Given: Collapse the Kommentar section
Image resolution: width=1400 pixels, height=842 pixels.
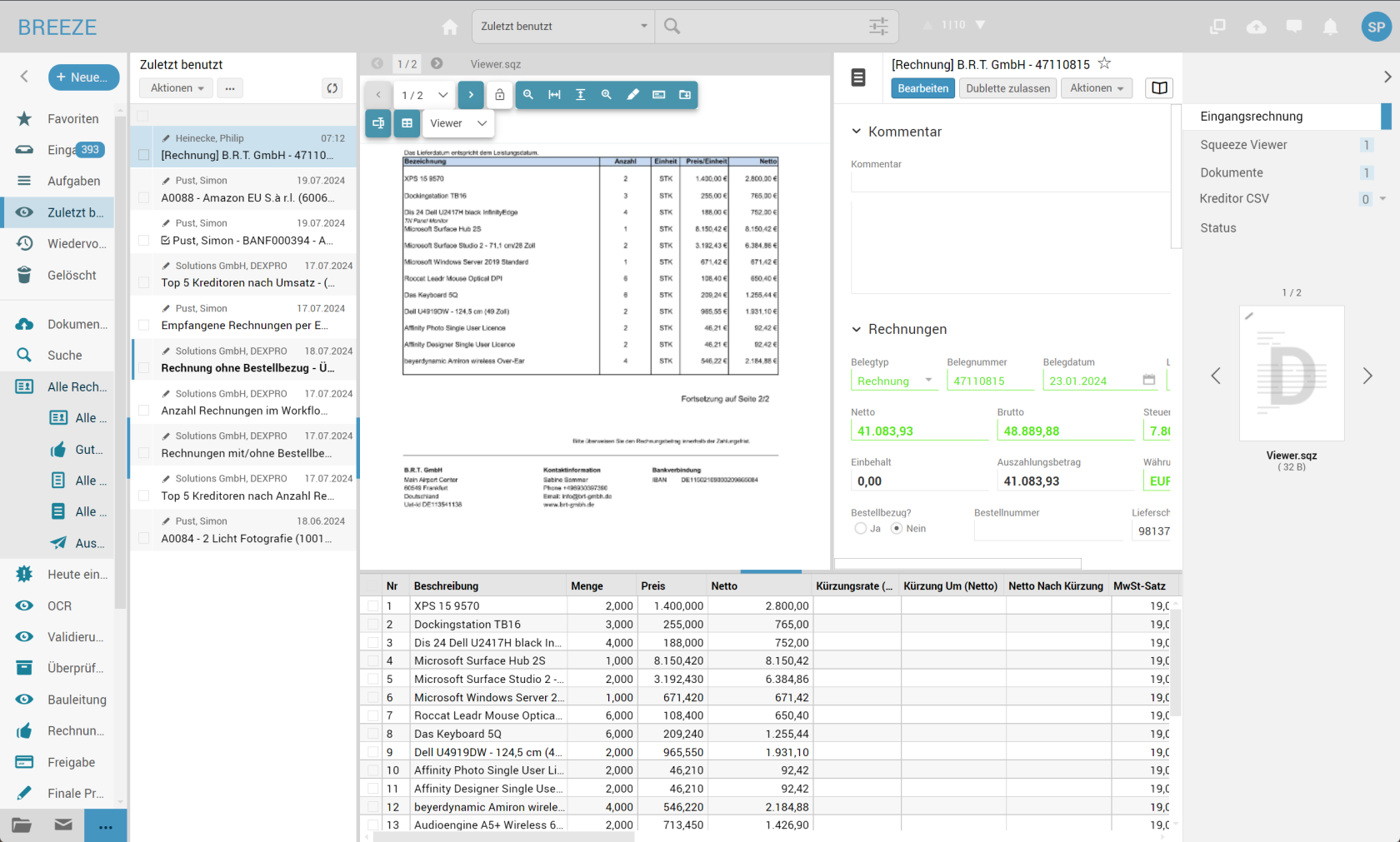Looking at the screenshot, I should [856, 132].
